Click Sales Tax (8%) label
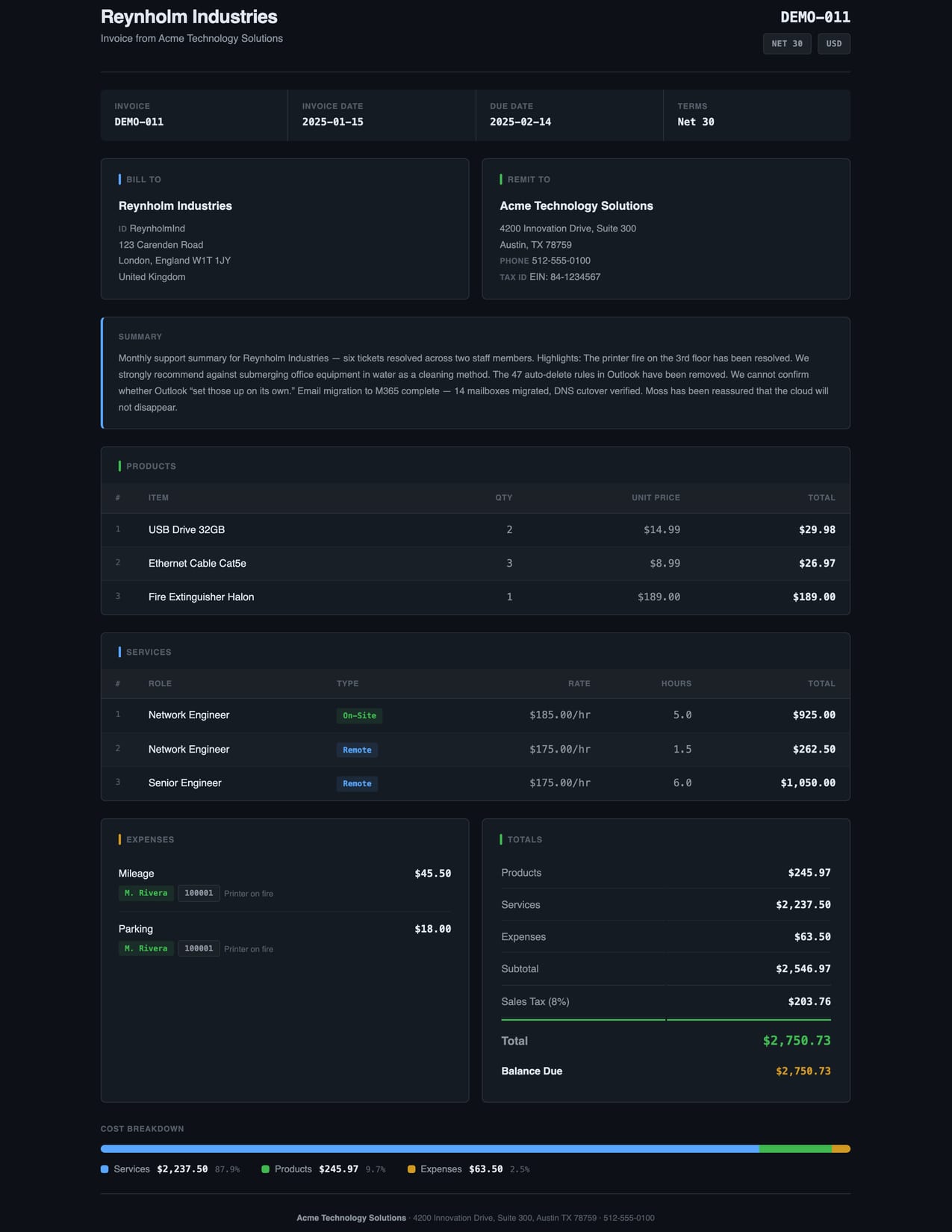This screenshot has width=952, height=1232. pyautogui.click(x=535, y=1001)
